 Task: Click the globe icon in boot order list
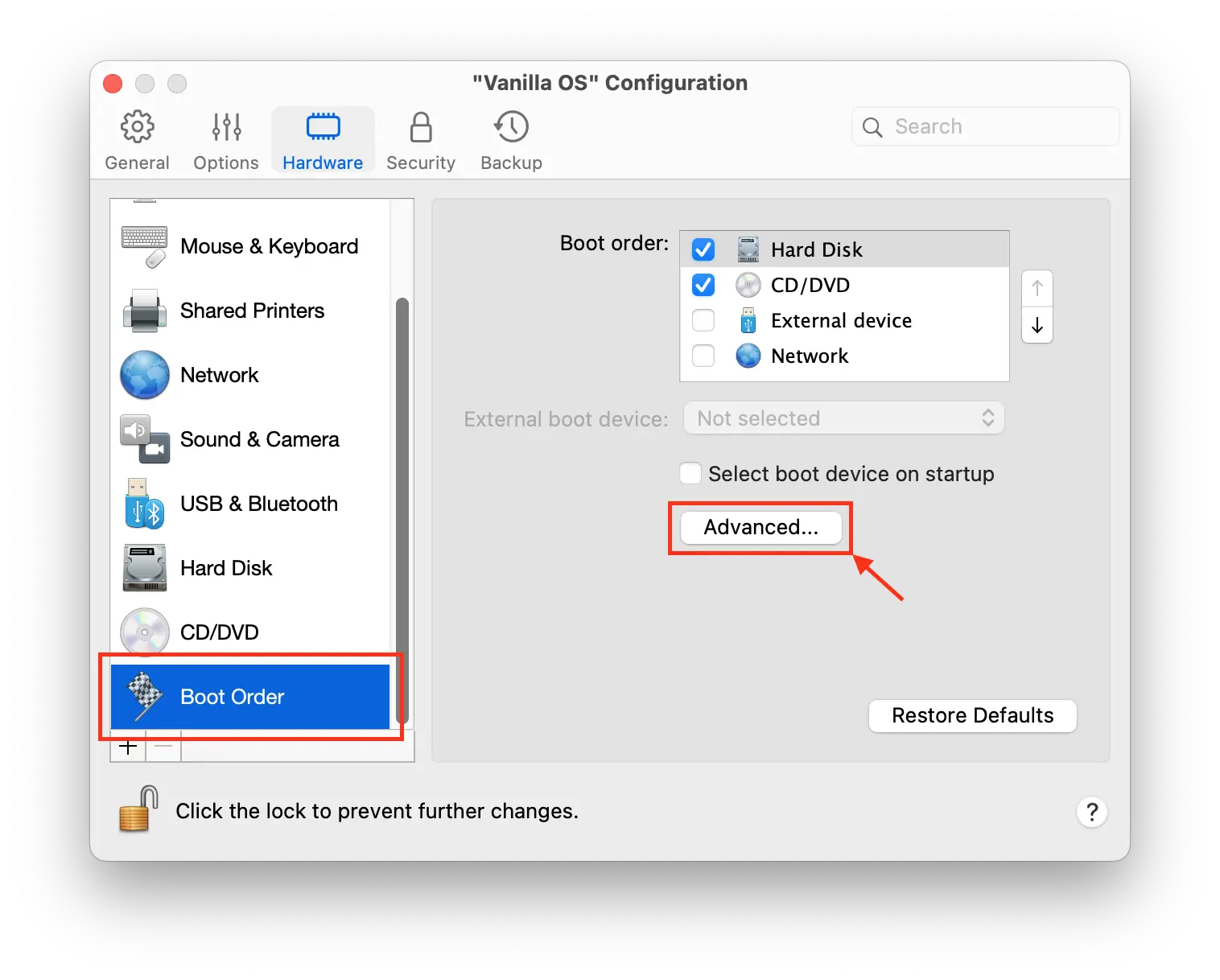coord(748,356)
